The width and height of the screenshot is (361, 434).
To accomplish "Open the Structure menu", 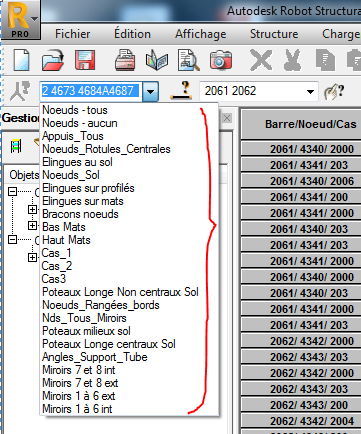I will 274,34.
